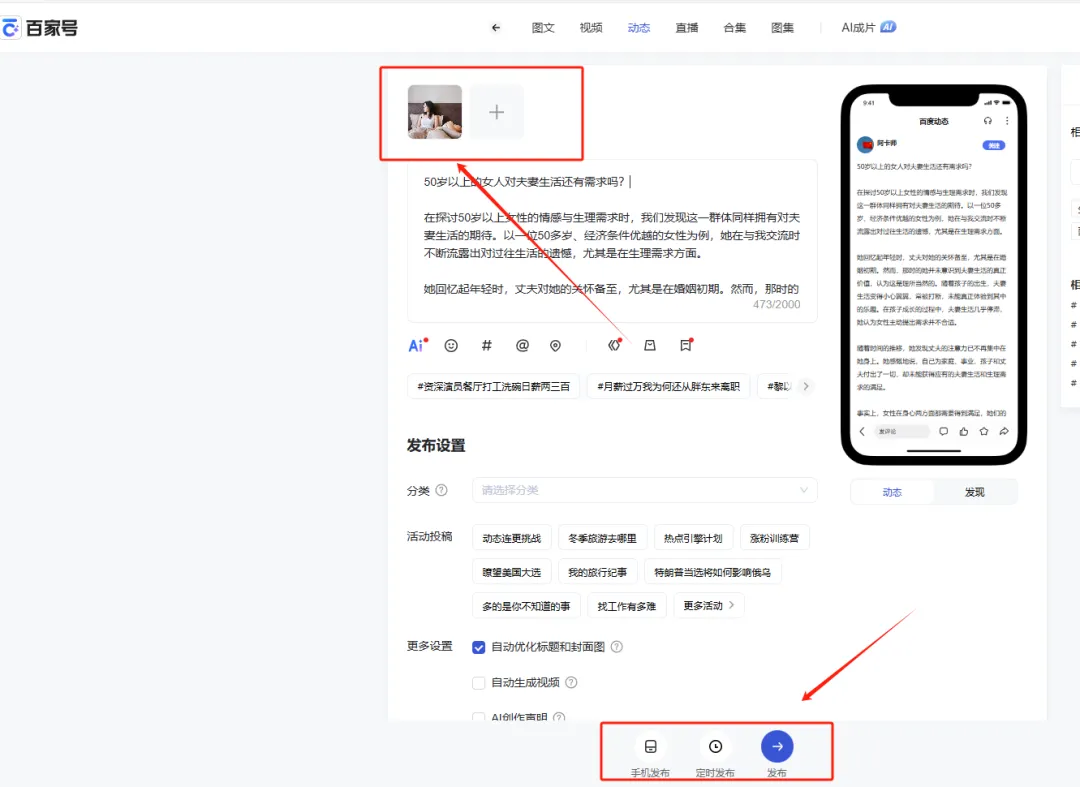Image resolution: width=1080 pixels, height=787 pixels.
Task: Open the AI writing assistant icon
Action: click(x=417, y=345)
